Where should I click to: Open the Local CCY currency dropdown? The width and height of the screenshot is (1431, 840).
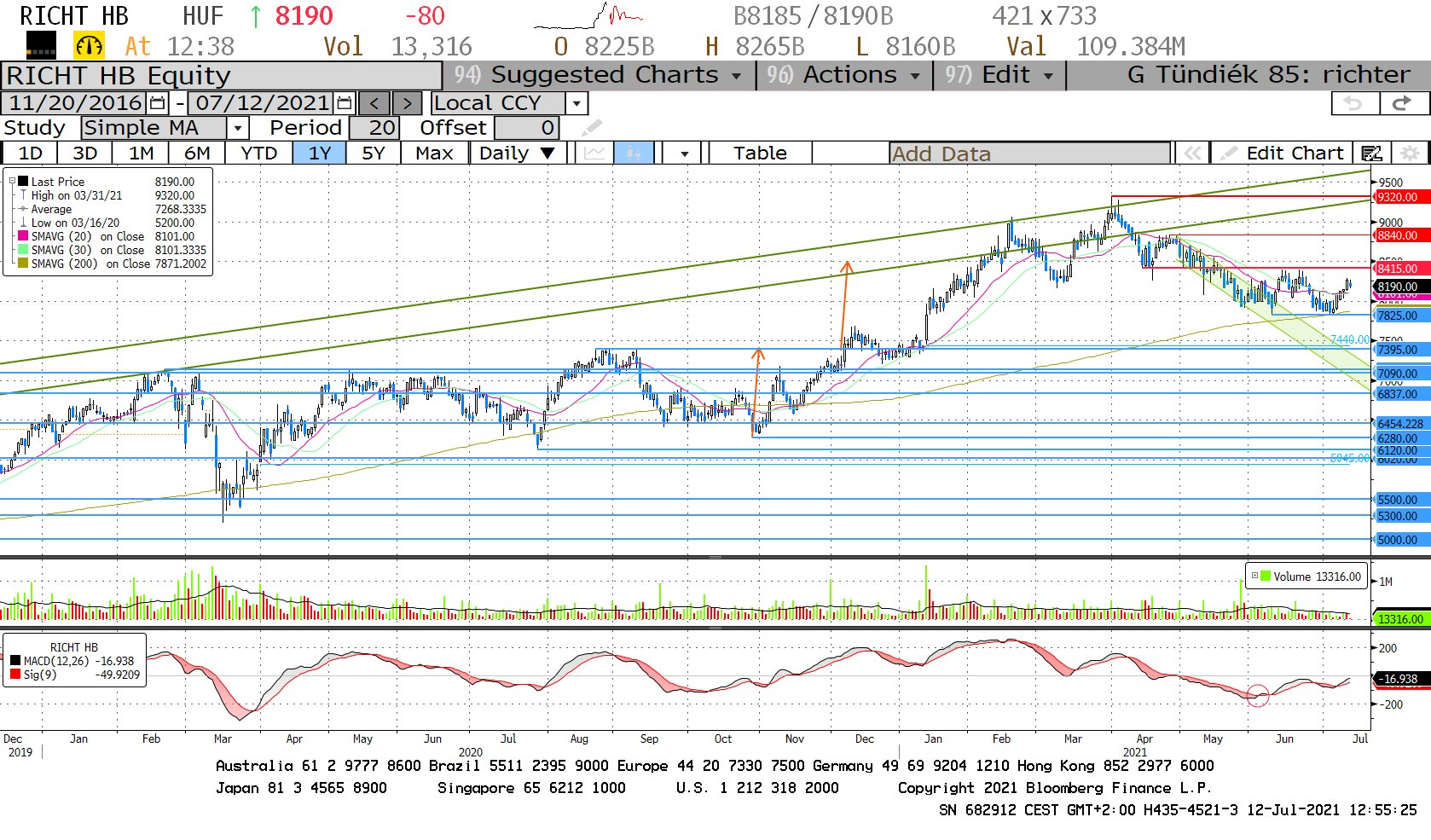(577, 103)
